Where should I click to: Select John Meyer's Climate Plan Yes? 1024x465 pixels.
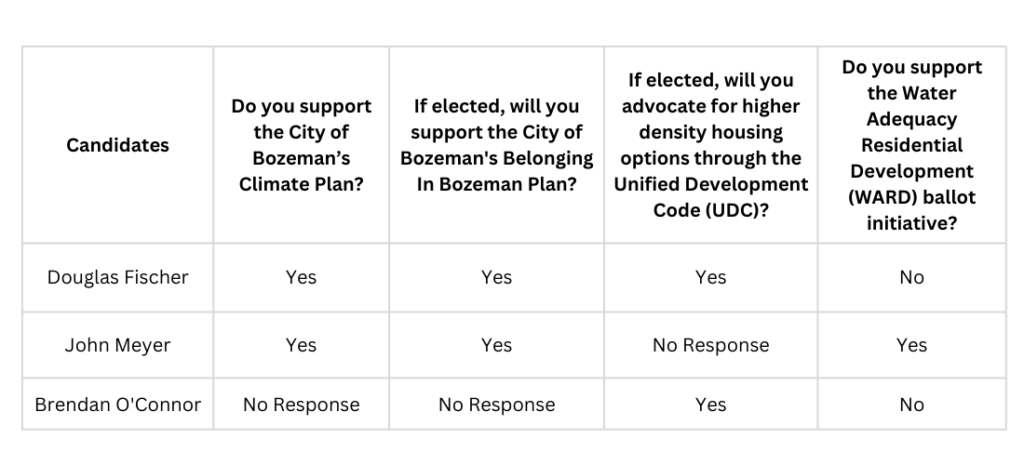(301, 345)
